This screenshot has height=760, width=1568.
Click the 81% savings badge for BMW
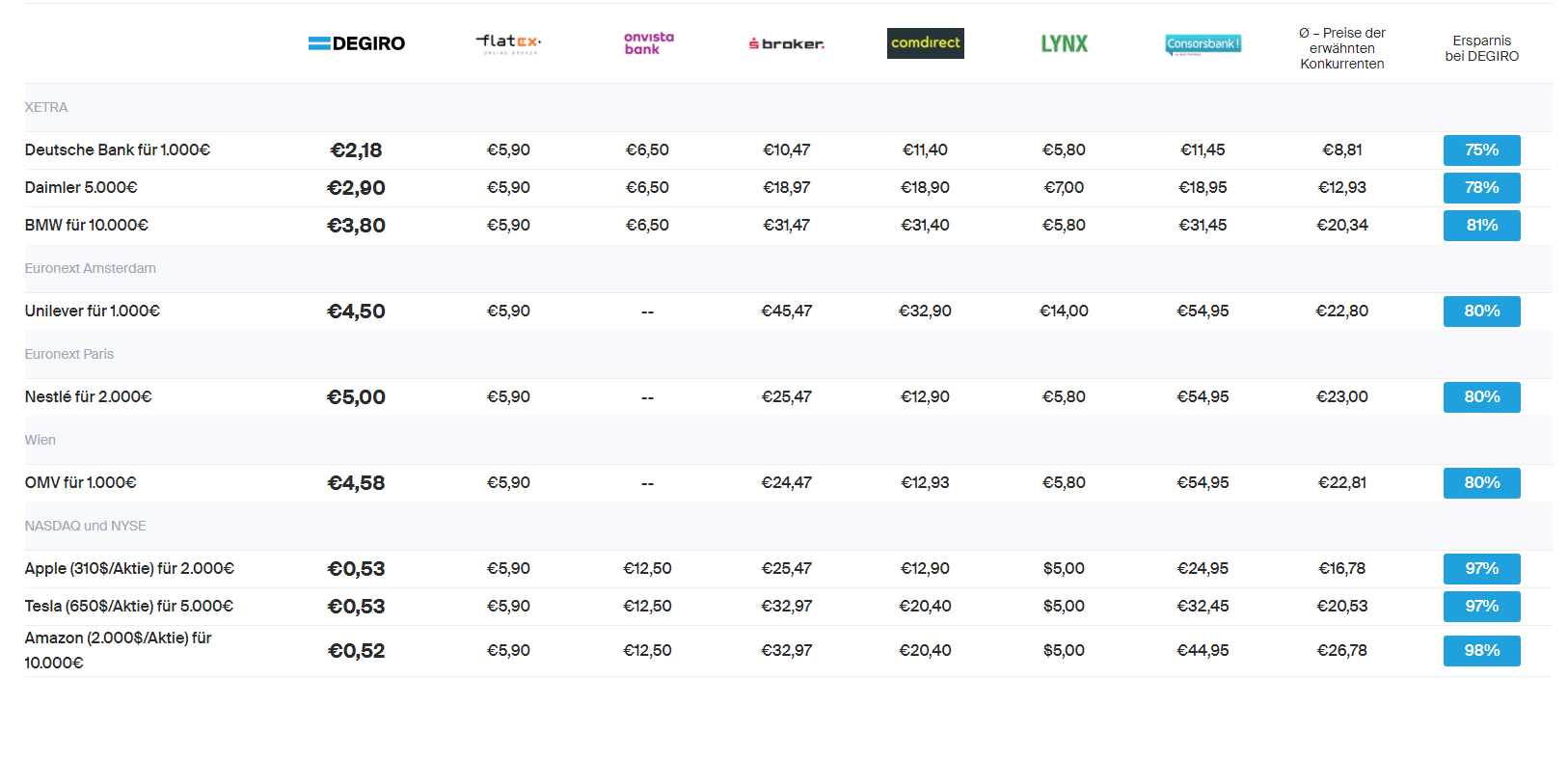(1481, 226)
